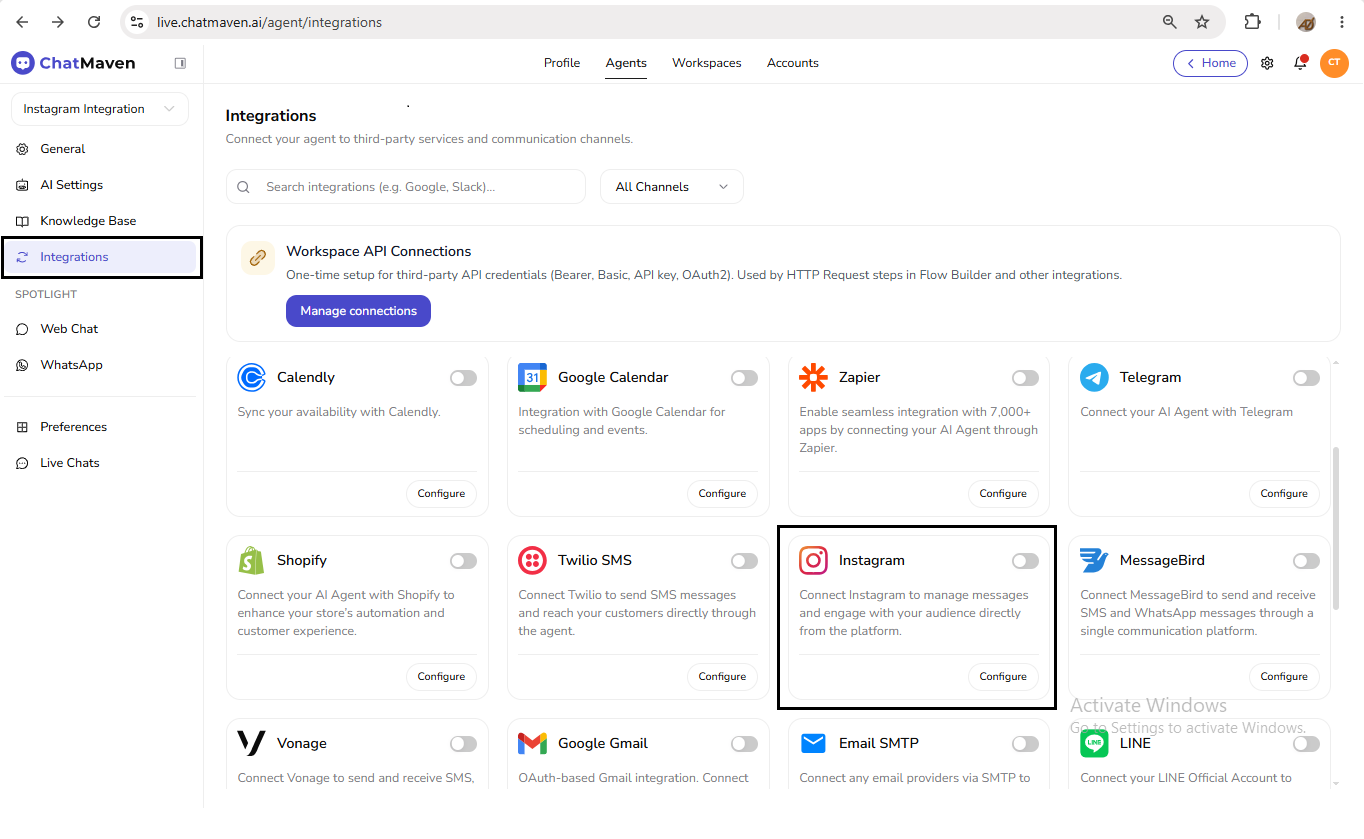Turn on the Vonage toggle
1364x839 pixels.
tap(463, 744)
